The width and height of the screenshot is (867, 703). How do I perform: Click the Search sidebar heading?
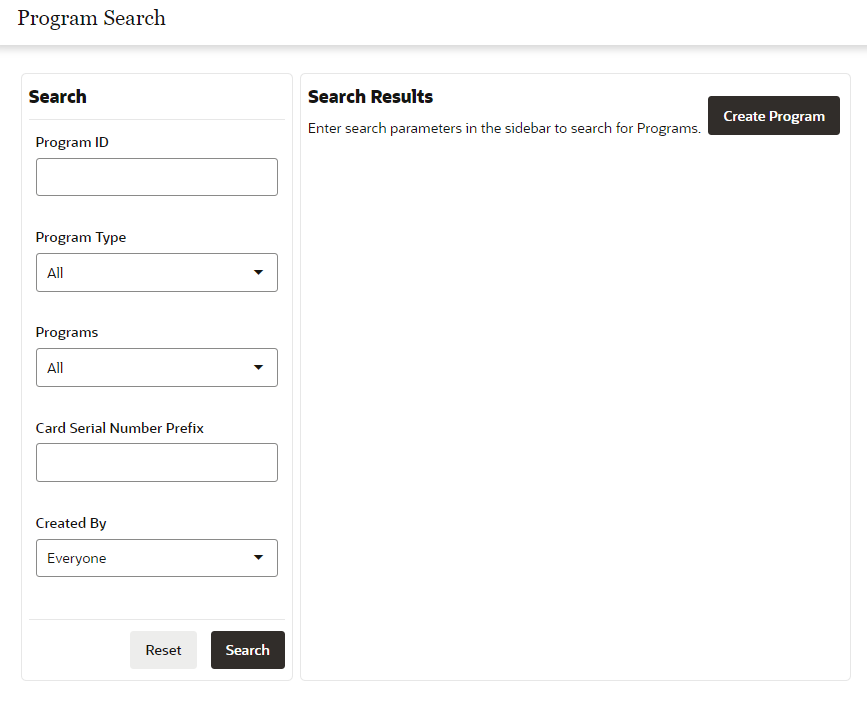[x=57, y=96]
